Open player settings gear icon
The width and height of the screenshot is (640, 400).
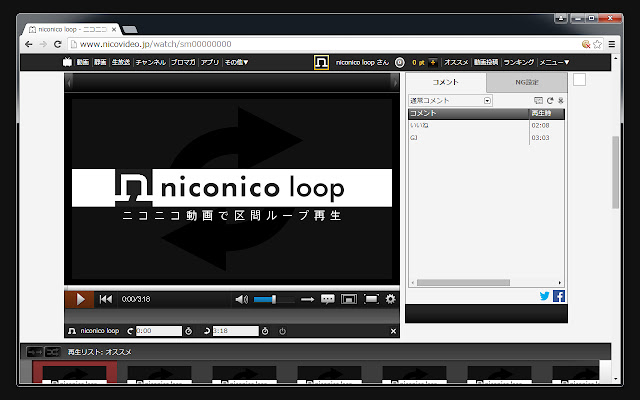[391, 299]
